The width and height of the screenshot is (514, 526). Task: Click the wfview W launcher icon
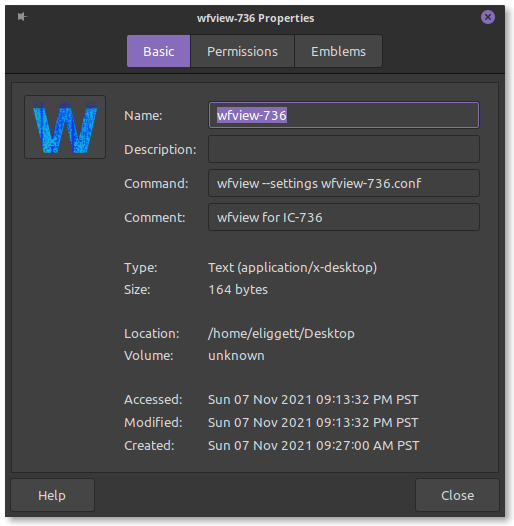[x=65, y=127]
